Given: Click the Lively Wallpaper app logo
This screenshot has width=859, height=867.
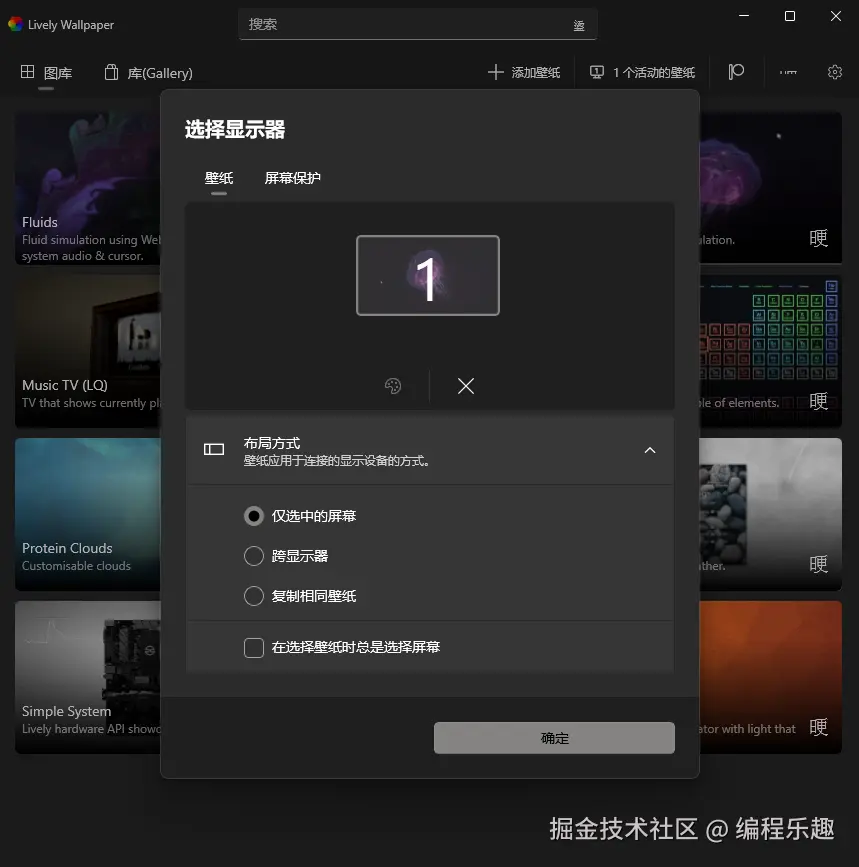Looking at the screenshot, I should [15, 24].
